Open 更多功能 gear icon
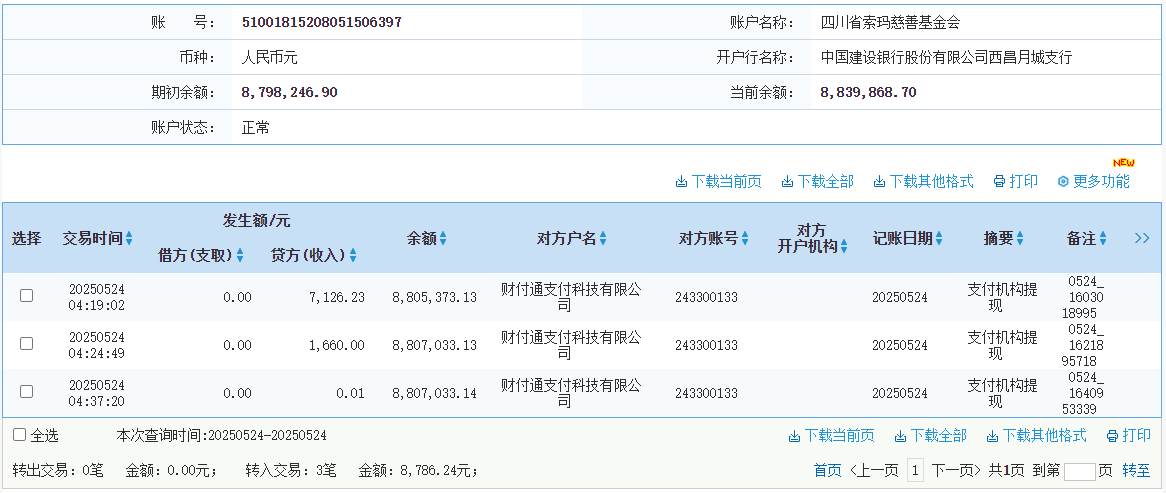The height and width of the screenshot is (493, 1166). pyautogui.click(x=1063, y=181)
